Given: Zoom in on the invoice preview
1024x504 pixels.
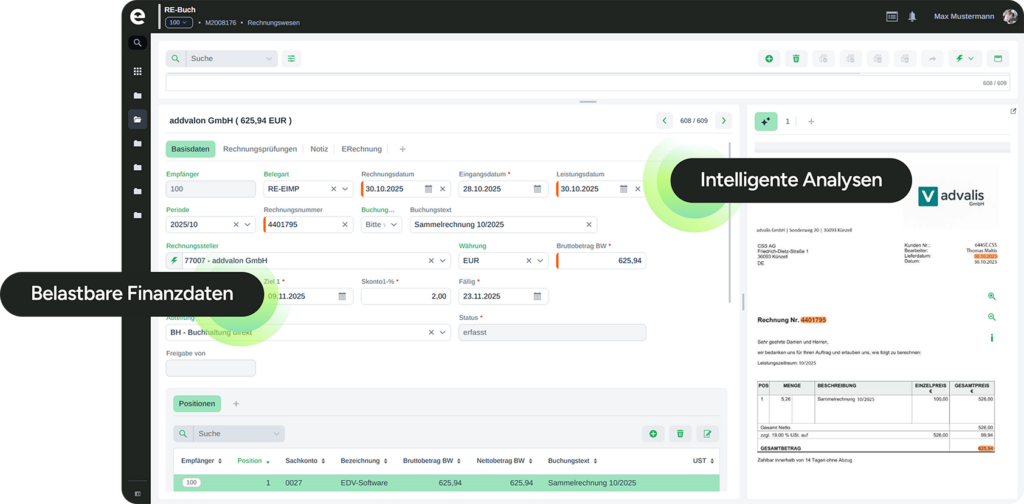Looking at the screenshot, I should point(991,297).
